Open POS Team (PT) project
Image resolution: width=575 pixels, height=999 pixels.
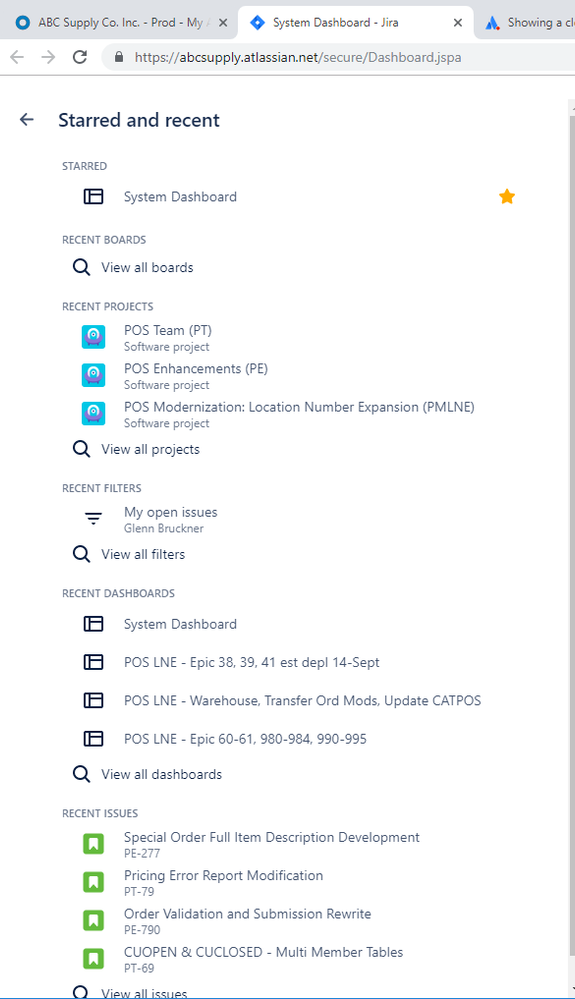(x=168, y=331)
